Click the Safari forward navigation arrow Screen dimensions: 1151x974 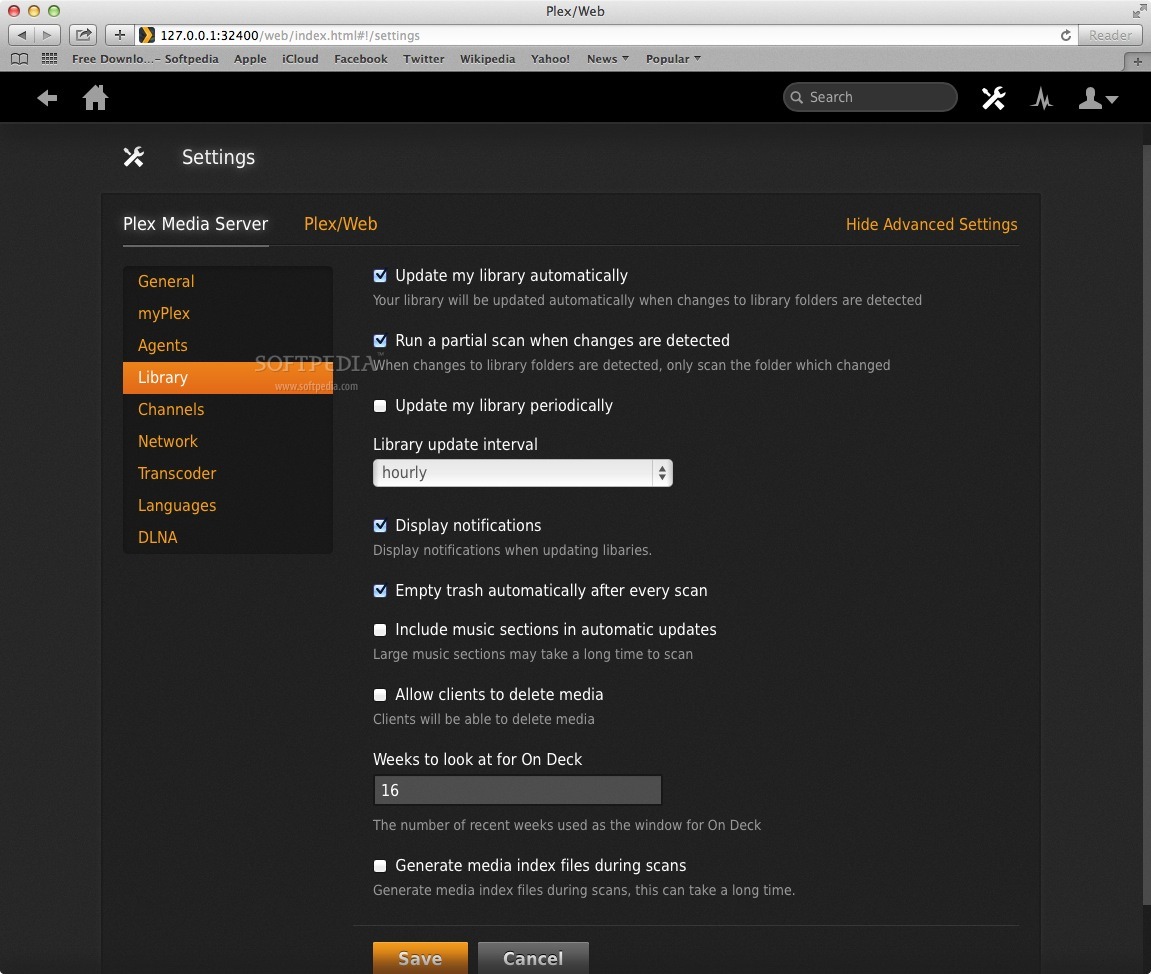[46, 35]
